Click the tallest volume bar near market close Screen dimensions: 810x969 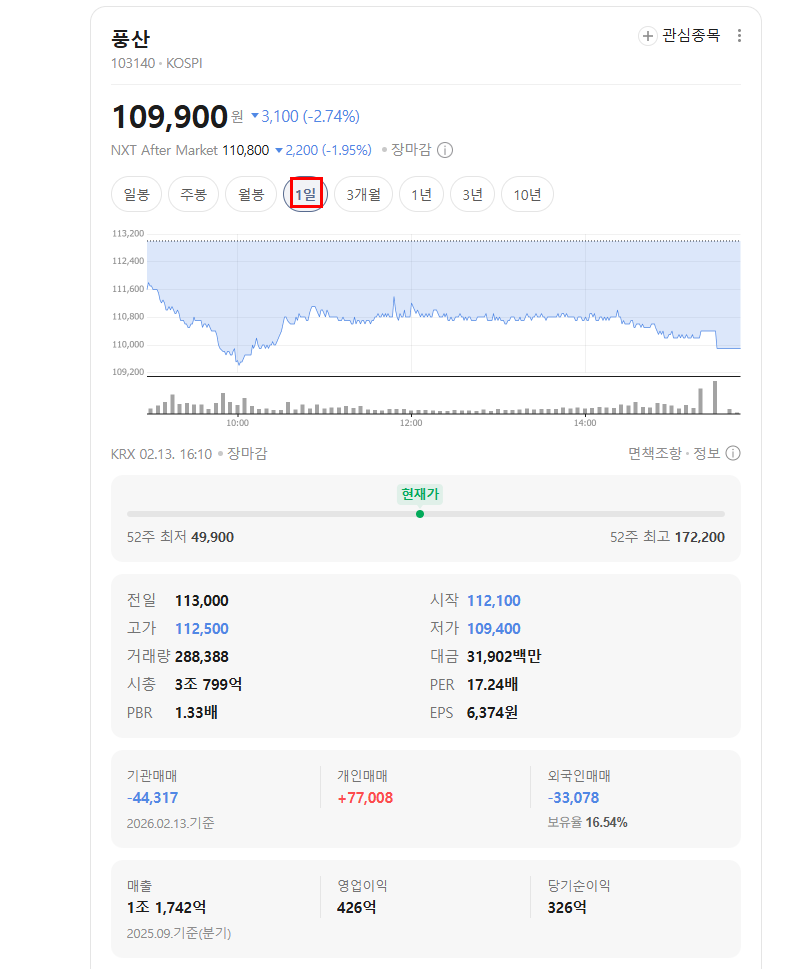click(715, 397)
